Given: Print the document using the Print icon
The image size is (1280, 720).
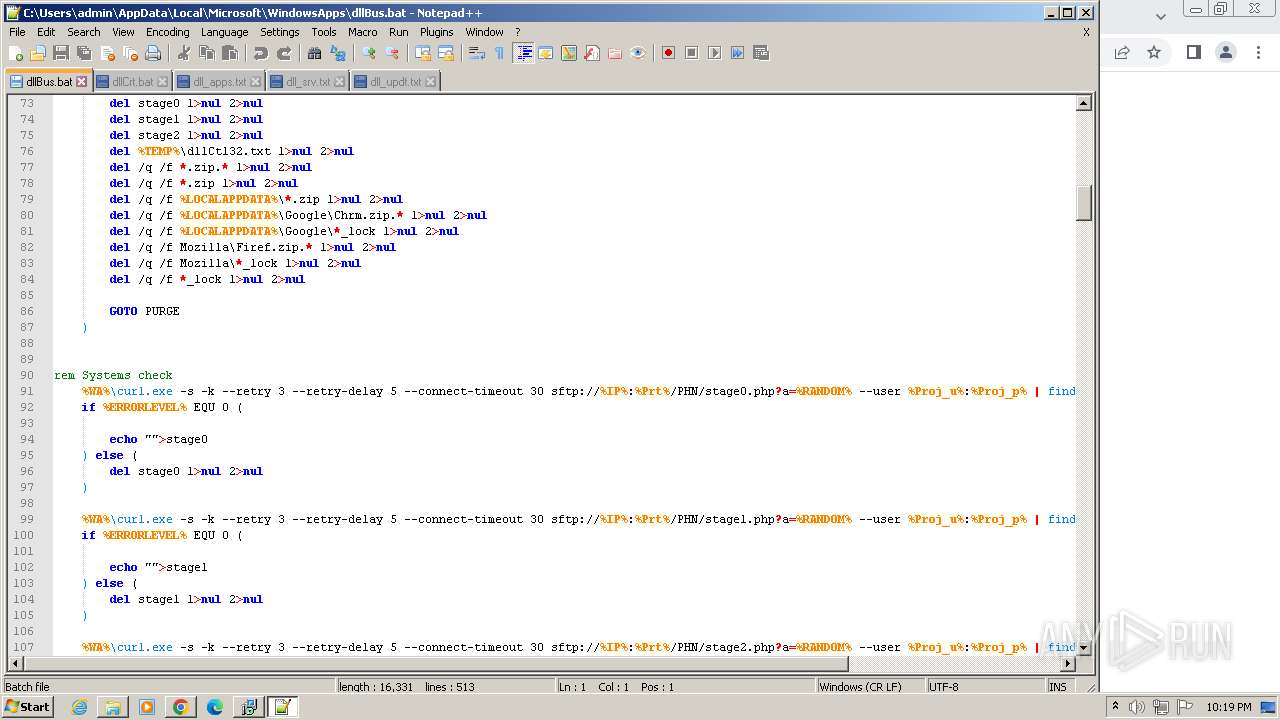Looking at the screenshot, I should click(x=153, y=53).
